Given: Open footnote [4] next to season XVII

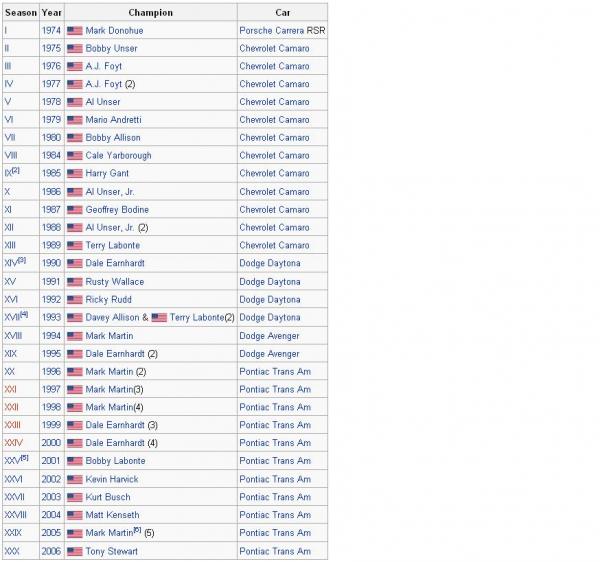Looking at the screenshot, I should click(x=24, y=314).
